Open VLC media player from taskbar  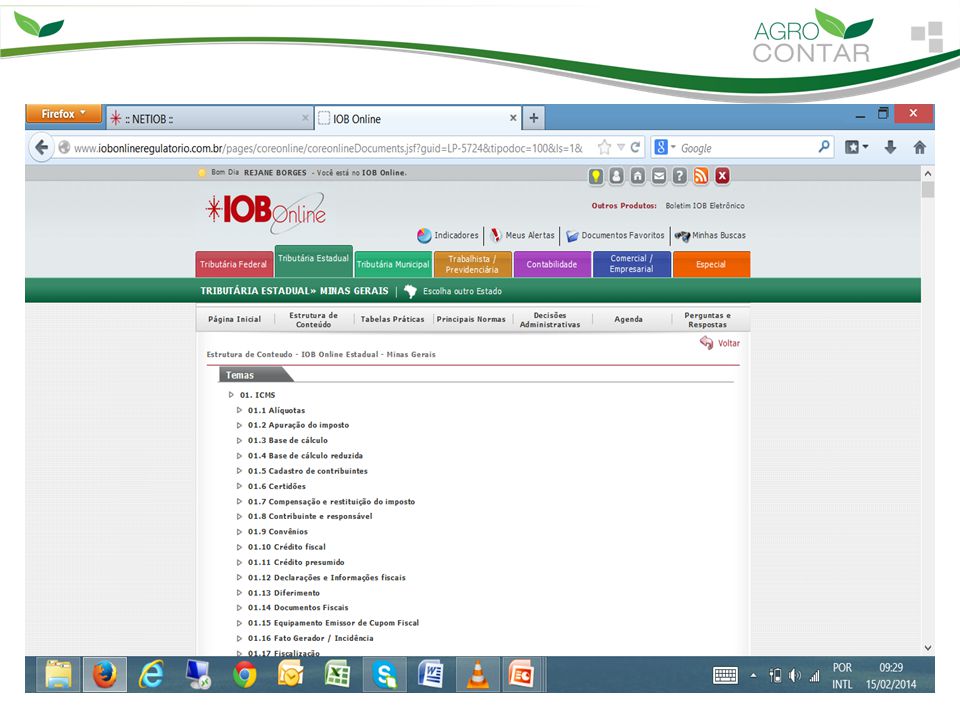pos(478,675)
